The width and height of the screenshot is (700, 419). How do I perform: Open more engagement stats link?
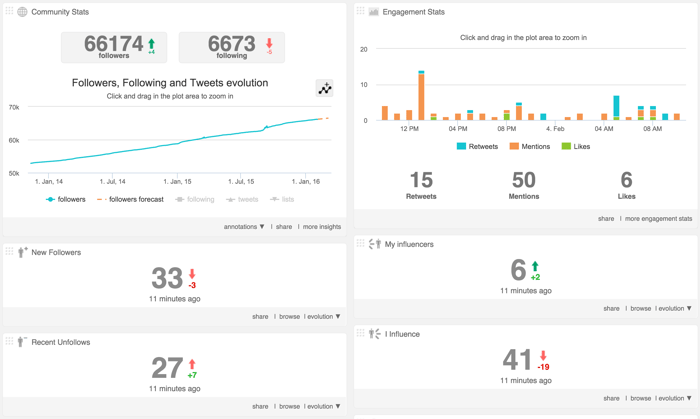[659, 218]
